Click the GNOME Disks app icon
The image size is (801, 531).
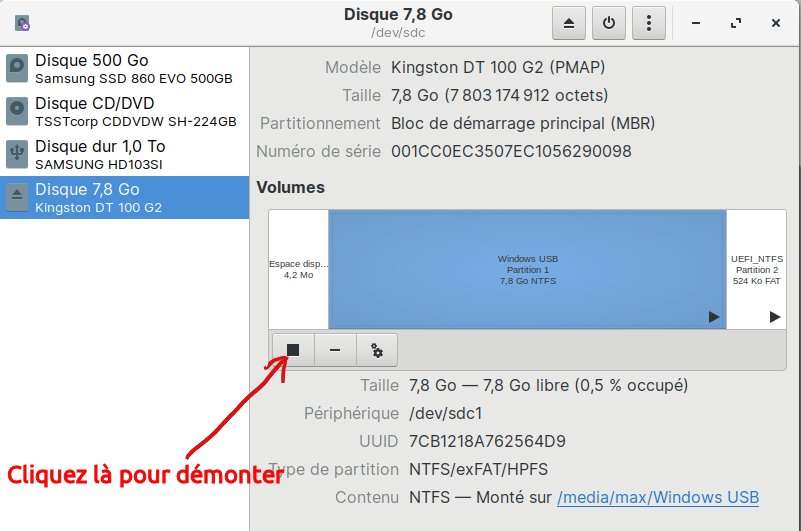pos(22,22)
